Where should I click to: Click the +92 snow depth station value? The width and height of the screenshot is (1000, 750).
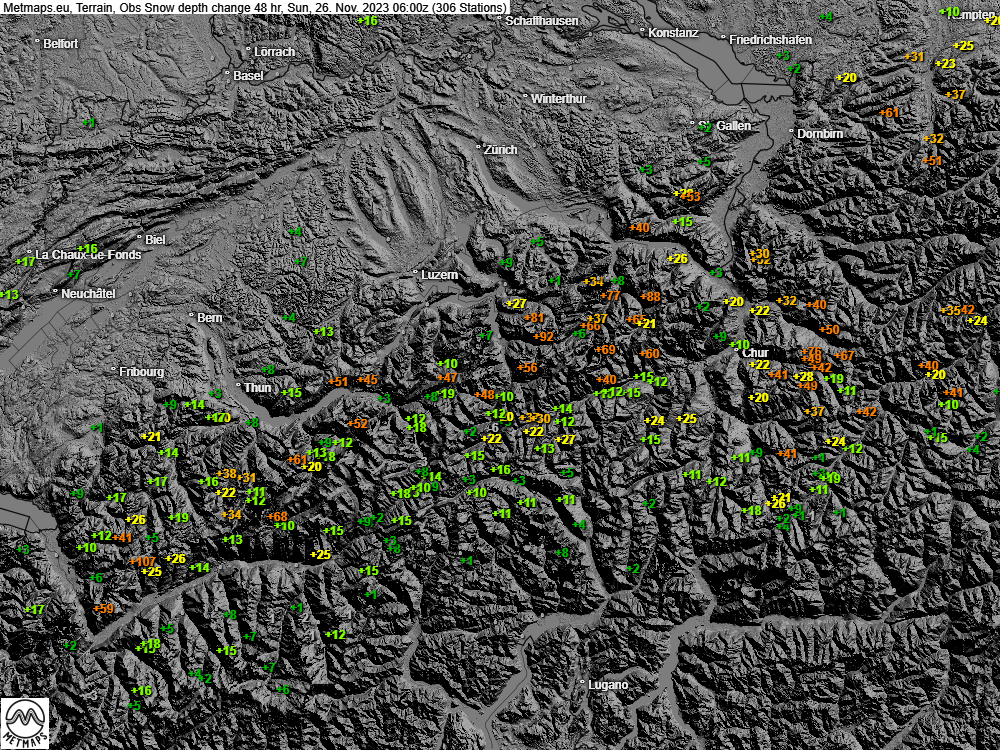click(x=543, y=337)
